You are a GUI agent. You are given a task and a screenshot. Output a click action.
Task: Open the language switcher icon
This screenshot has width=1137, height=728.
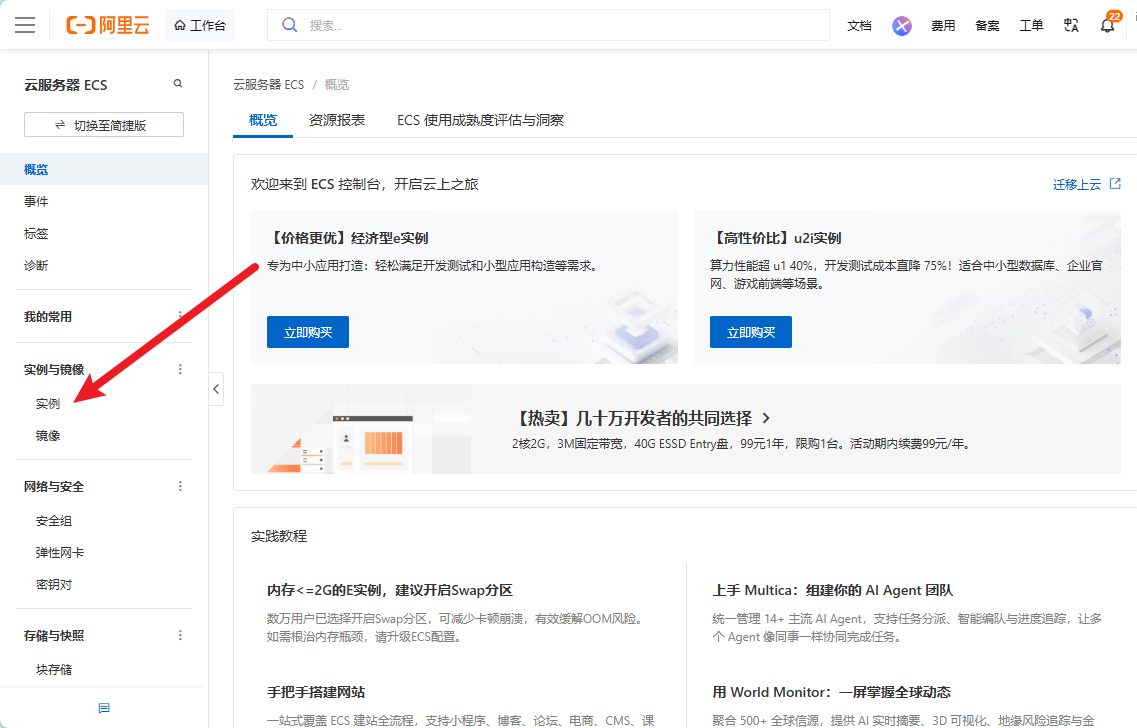[x=1071, y=25]
